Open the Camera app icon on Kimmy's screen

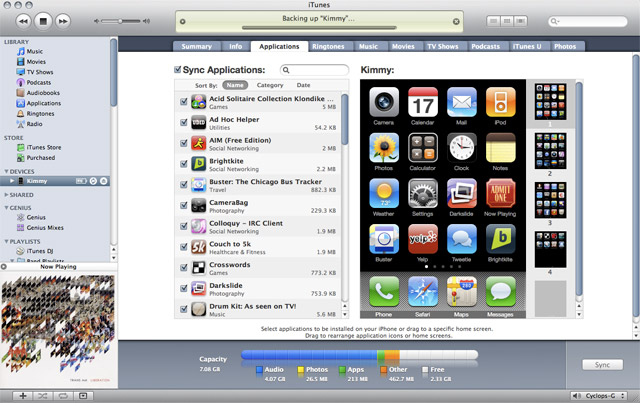pos(384,102)
